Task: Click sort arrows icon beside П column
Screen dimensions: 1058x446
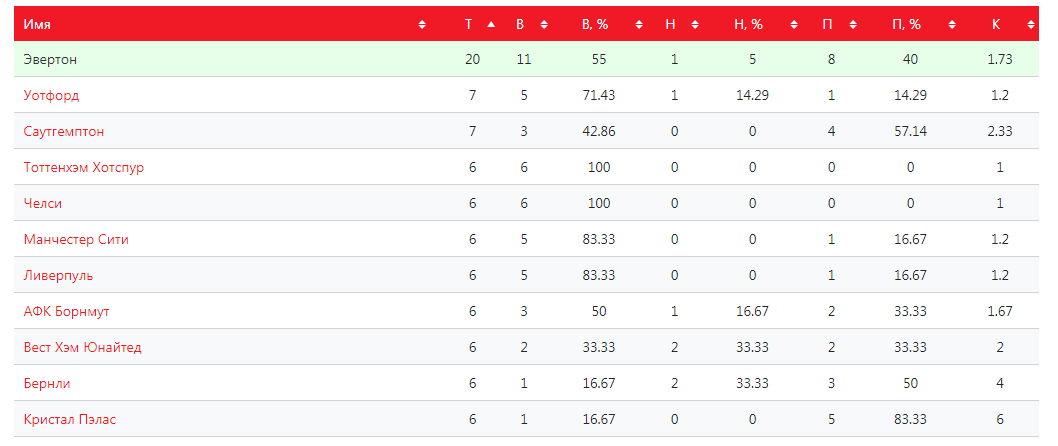Action: click(x=852, y=24)
